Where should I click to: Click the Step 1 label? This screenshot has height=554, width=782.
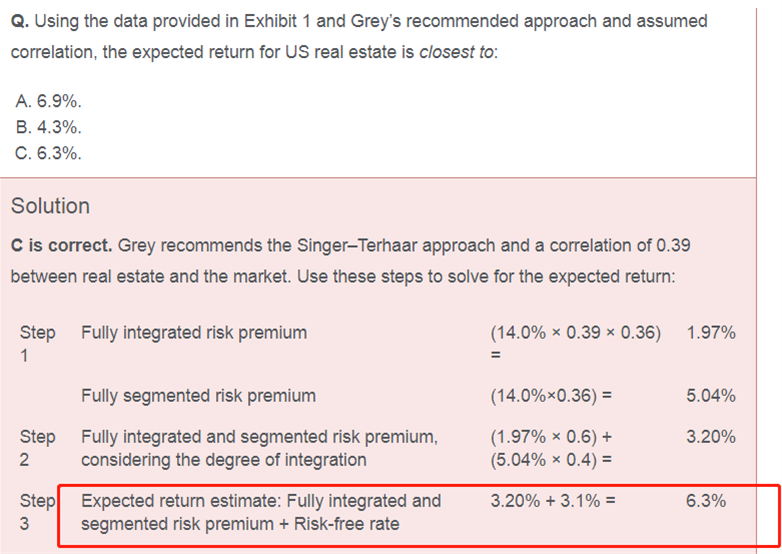(x=37, y=344)
